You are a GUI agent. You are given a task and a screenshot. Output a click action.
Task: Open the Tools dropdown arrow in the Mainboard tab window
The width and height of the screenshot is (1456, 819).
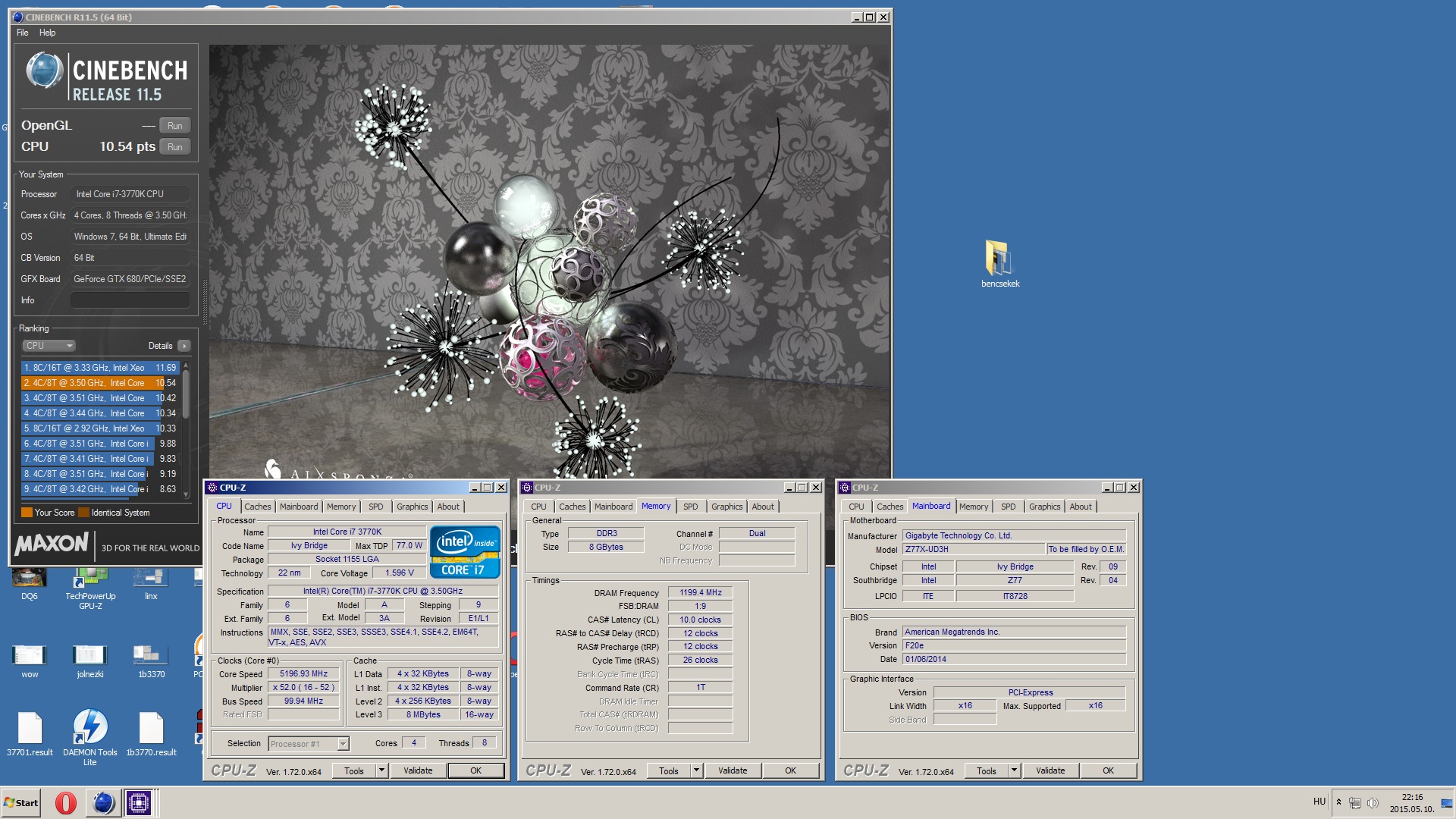(x=1014, y=770)
